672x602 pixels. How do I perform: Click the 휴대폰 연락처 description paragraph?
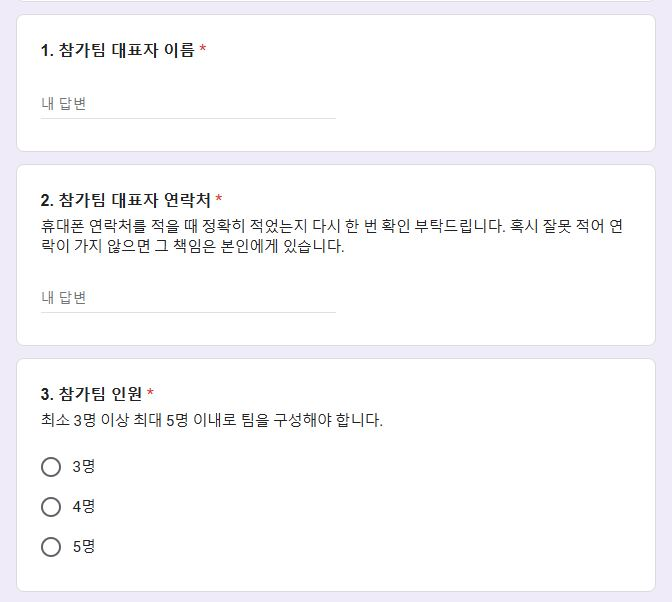[x=332, y=236]
